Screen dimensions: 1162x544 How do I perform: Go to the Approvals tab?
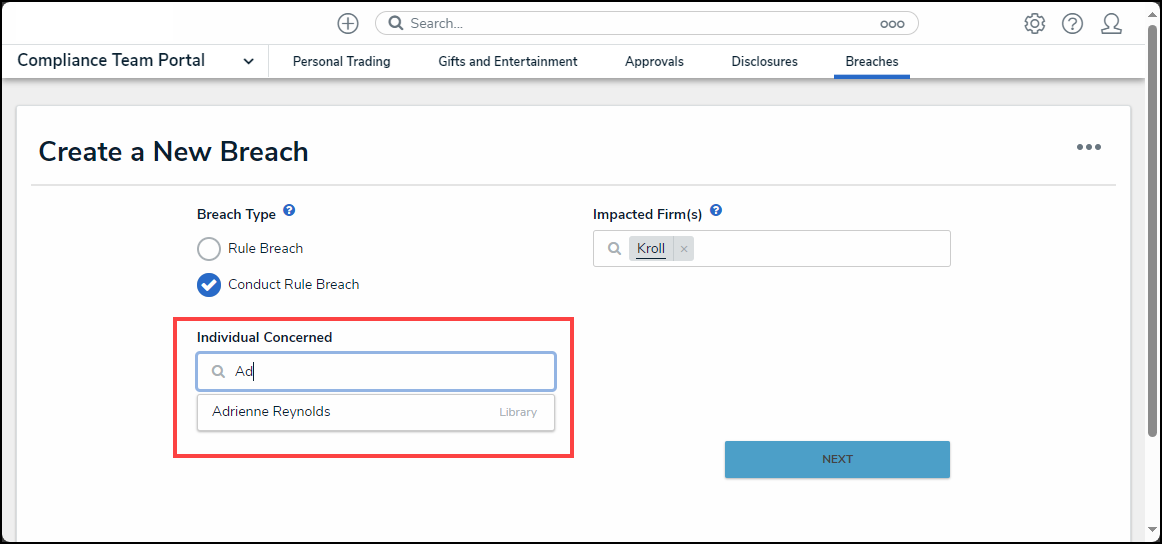(654, 61)
